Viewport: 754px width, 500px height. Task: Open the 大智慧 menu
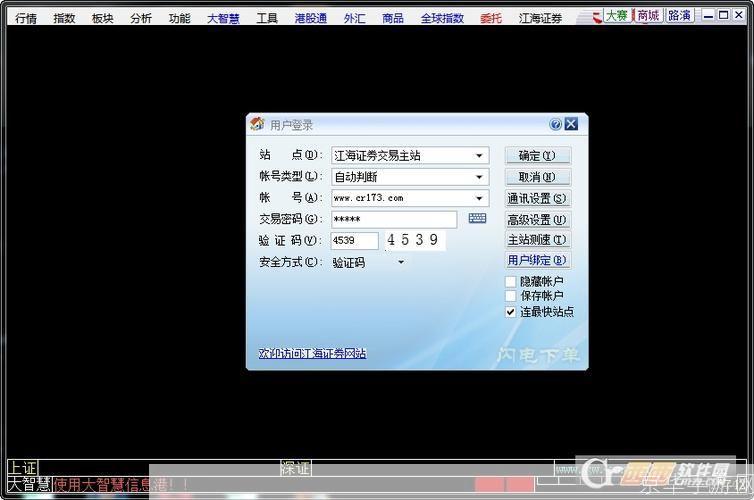point(224,18)
